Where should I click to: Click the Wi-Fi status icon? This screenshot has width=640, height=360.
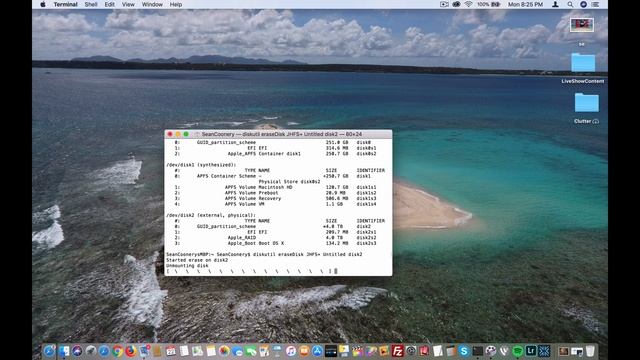point(469,4)
